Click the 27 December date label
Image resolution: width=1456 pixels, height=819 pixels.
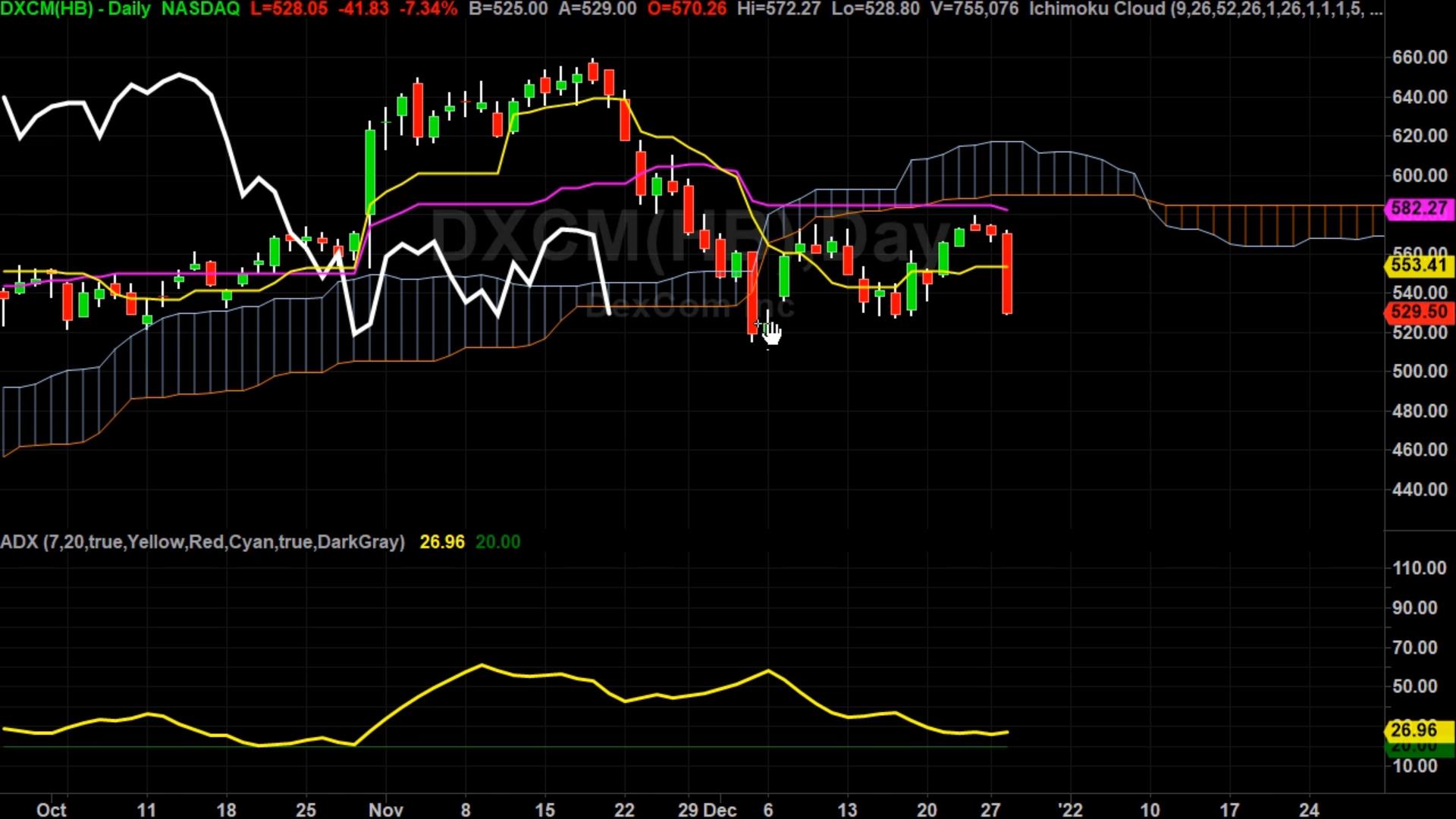click(990, 809)
